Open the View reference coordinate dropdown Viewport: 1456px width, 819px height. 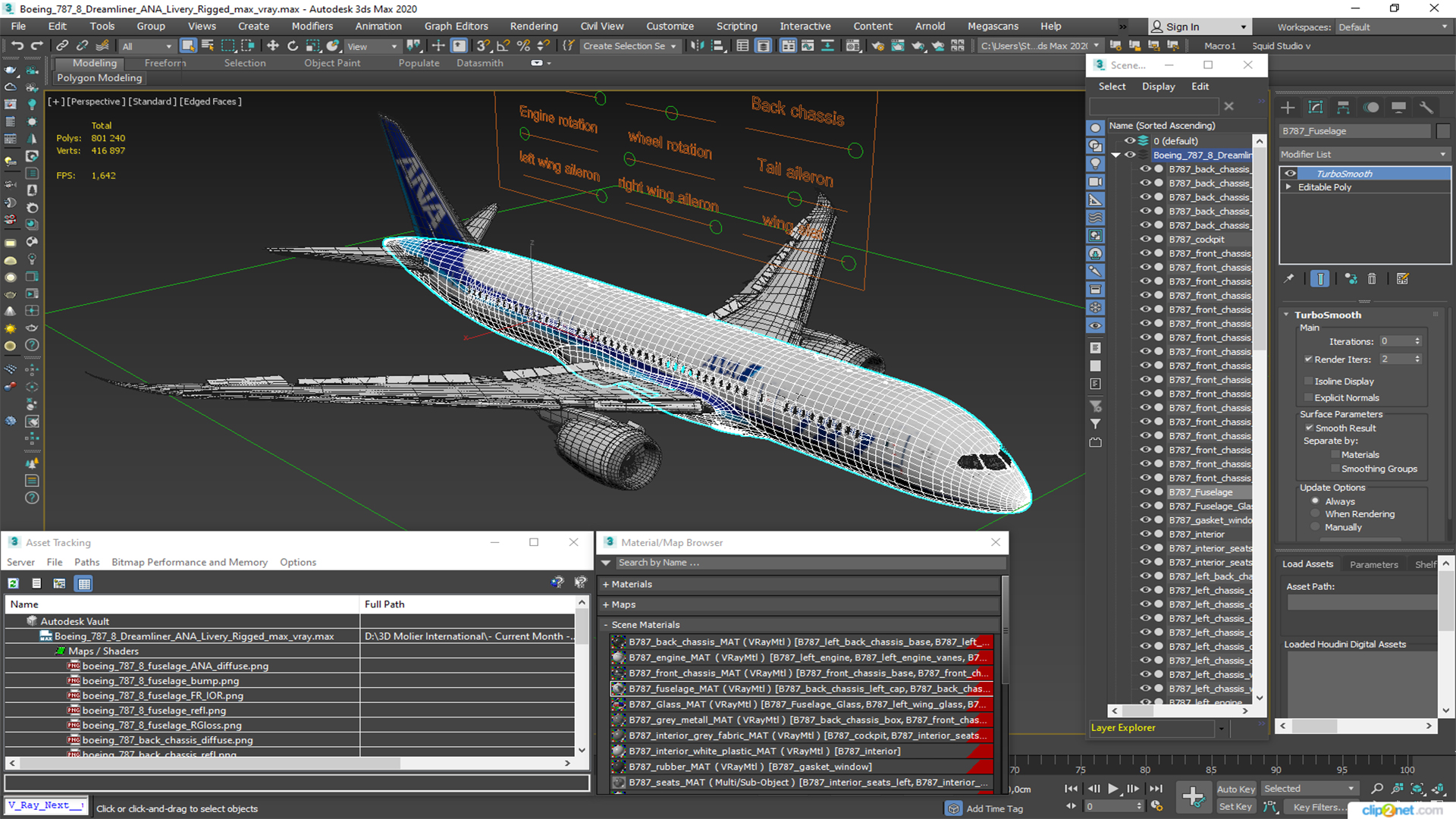372,46
